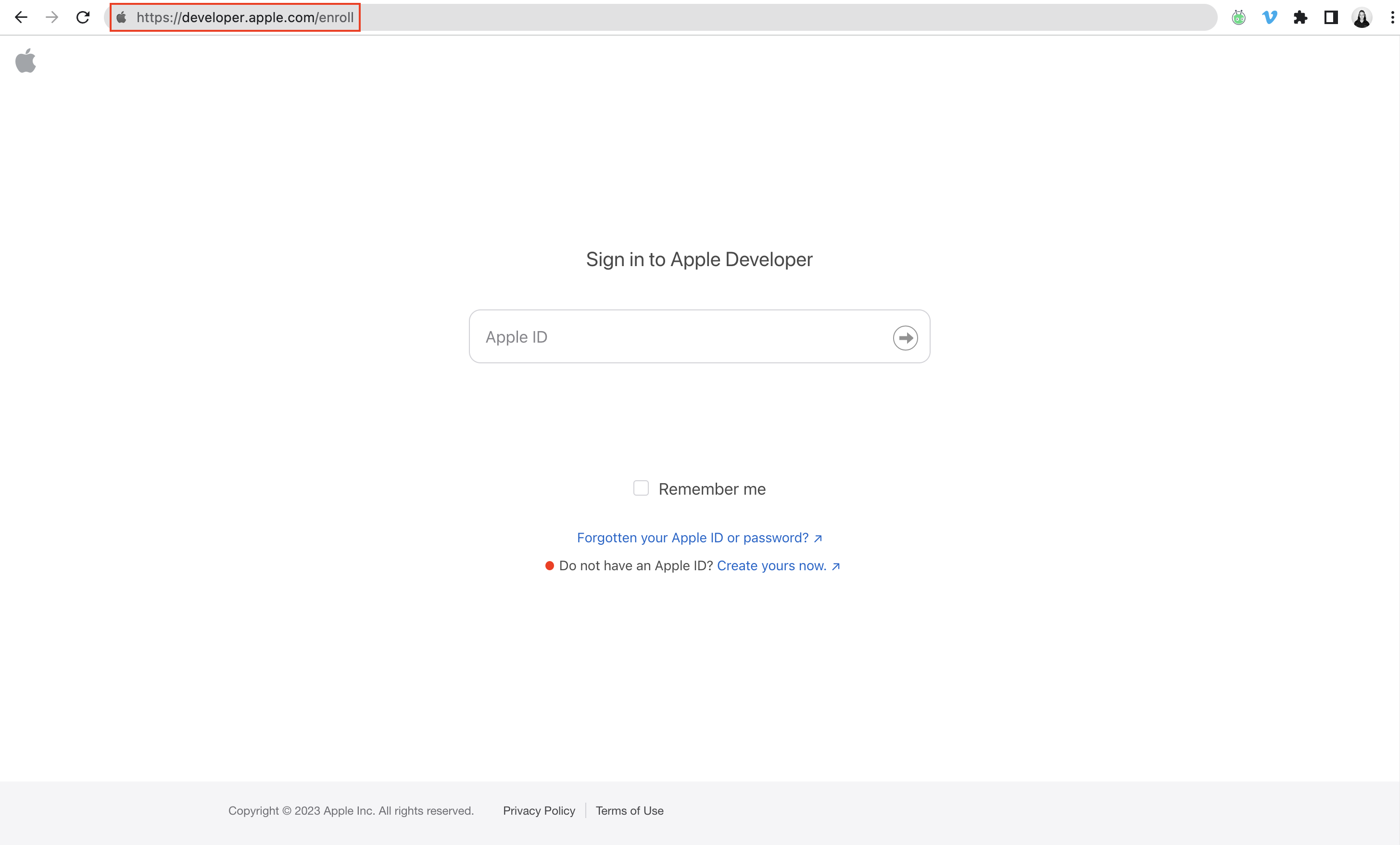1400x845 pixels.
Task: Click Create yours now link
Action: click(771, 565)
